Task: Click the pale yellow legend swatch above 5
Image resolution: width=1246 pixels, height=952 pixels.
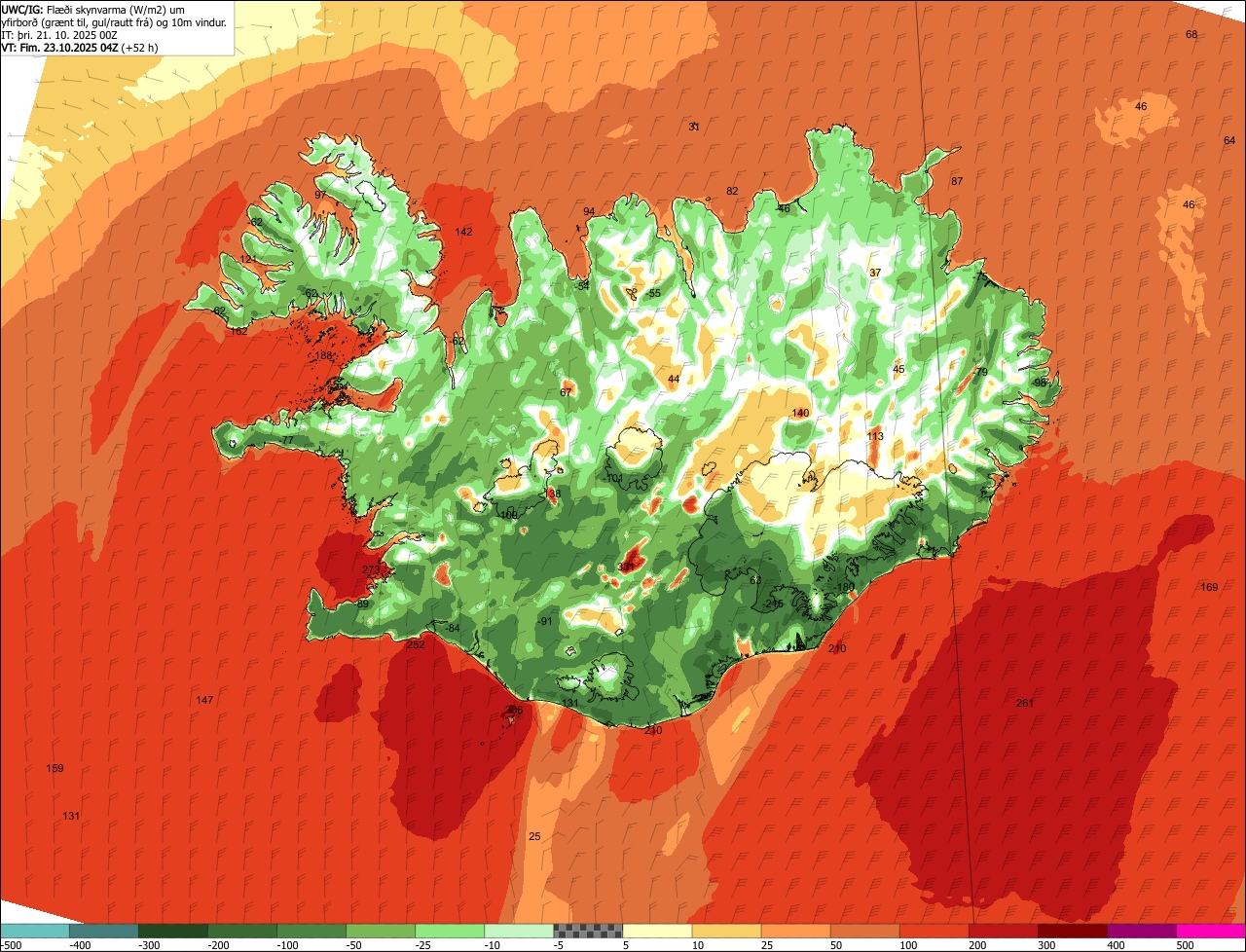Action: (657, 931)
